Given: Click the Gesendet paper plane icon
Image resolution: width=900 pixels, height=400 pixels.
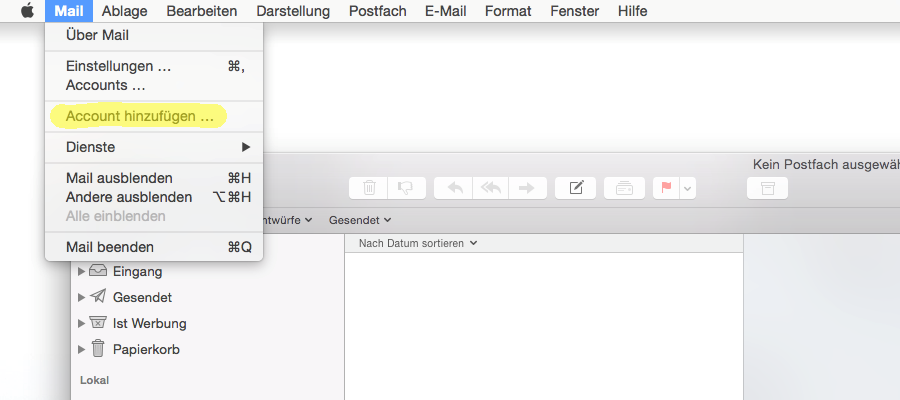Looking at the screenshot, I should [98, 297].
